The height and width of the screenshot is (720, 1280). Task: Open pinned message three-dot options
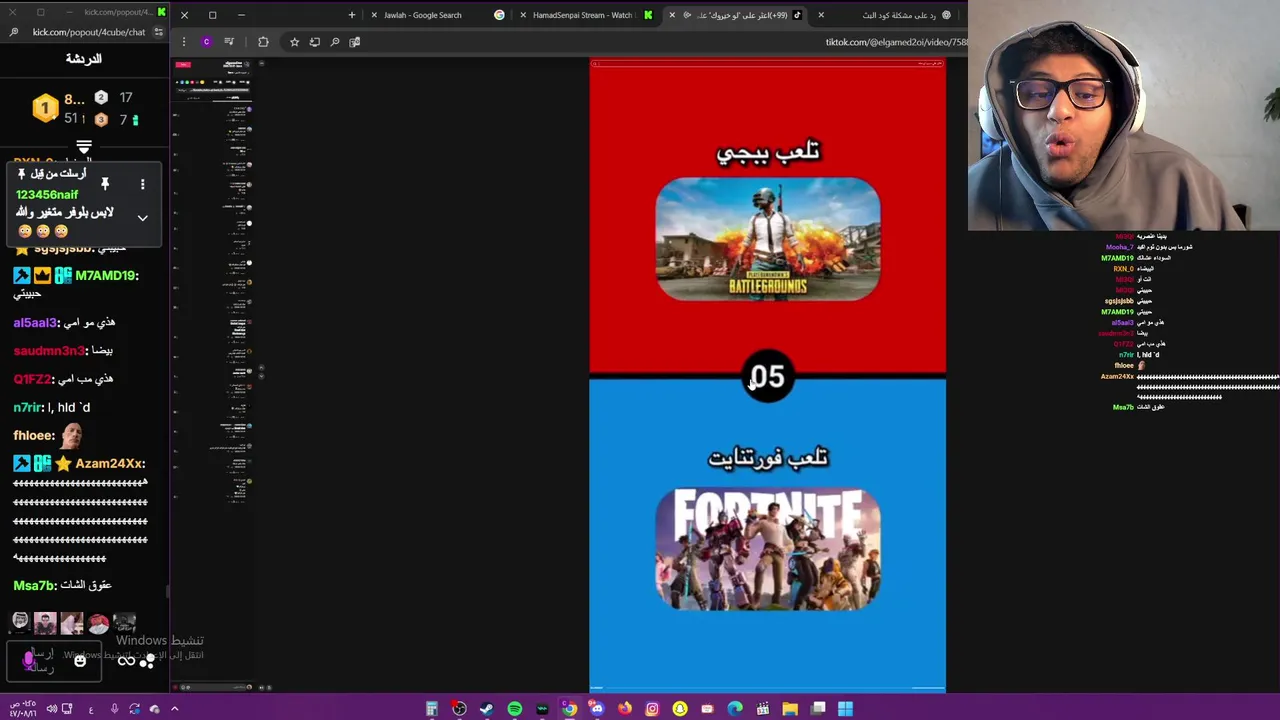point(142,184)
